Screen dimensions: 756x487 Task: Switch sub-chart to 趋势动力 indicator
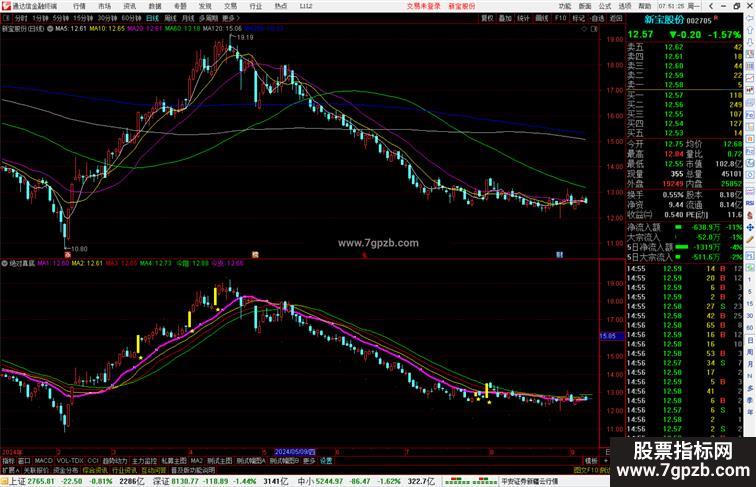[x=115, y=460]
